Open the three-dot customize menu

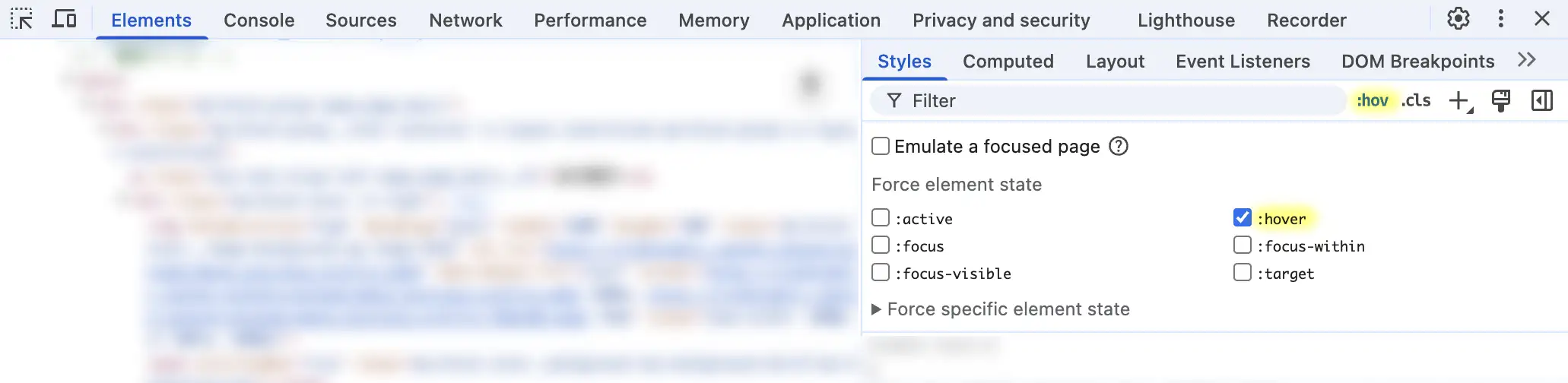tap(1500, 19)
